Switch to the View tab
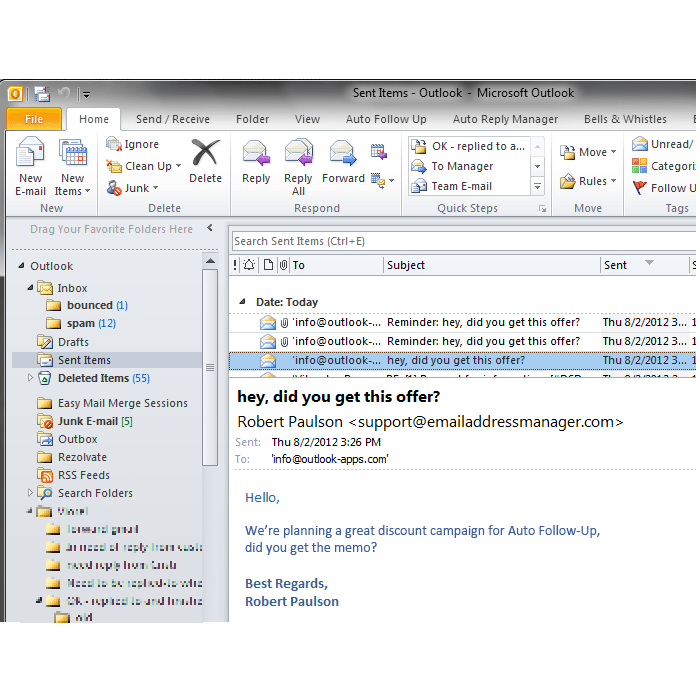This screenshot has height=700, width=700. tap(307, 119)
